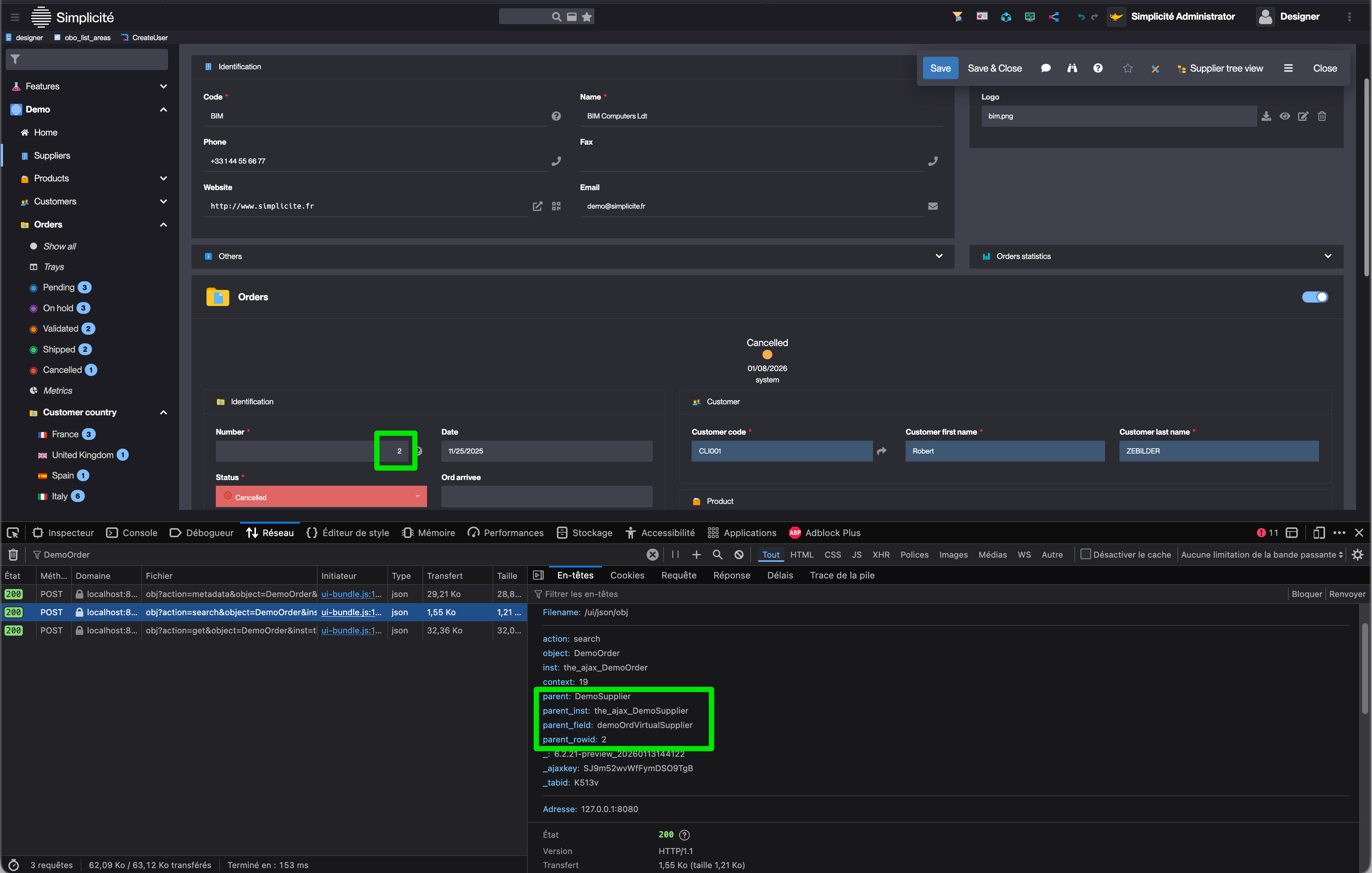Click the Save button

[940, 69]
